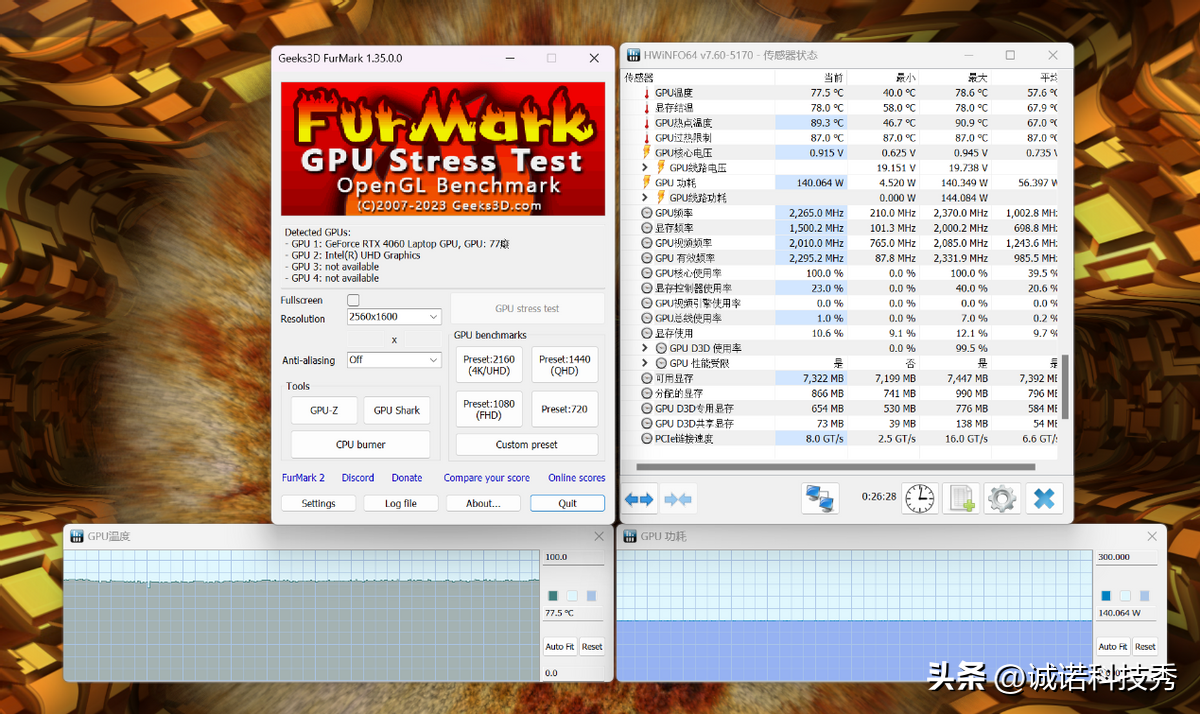Click the thermometer icon beside GPU温度 row
1200x714 pixels.
(646, 93)
